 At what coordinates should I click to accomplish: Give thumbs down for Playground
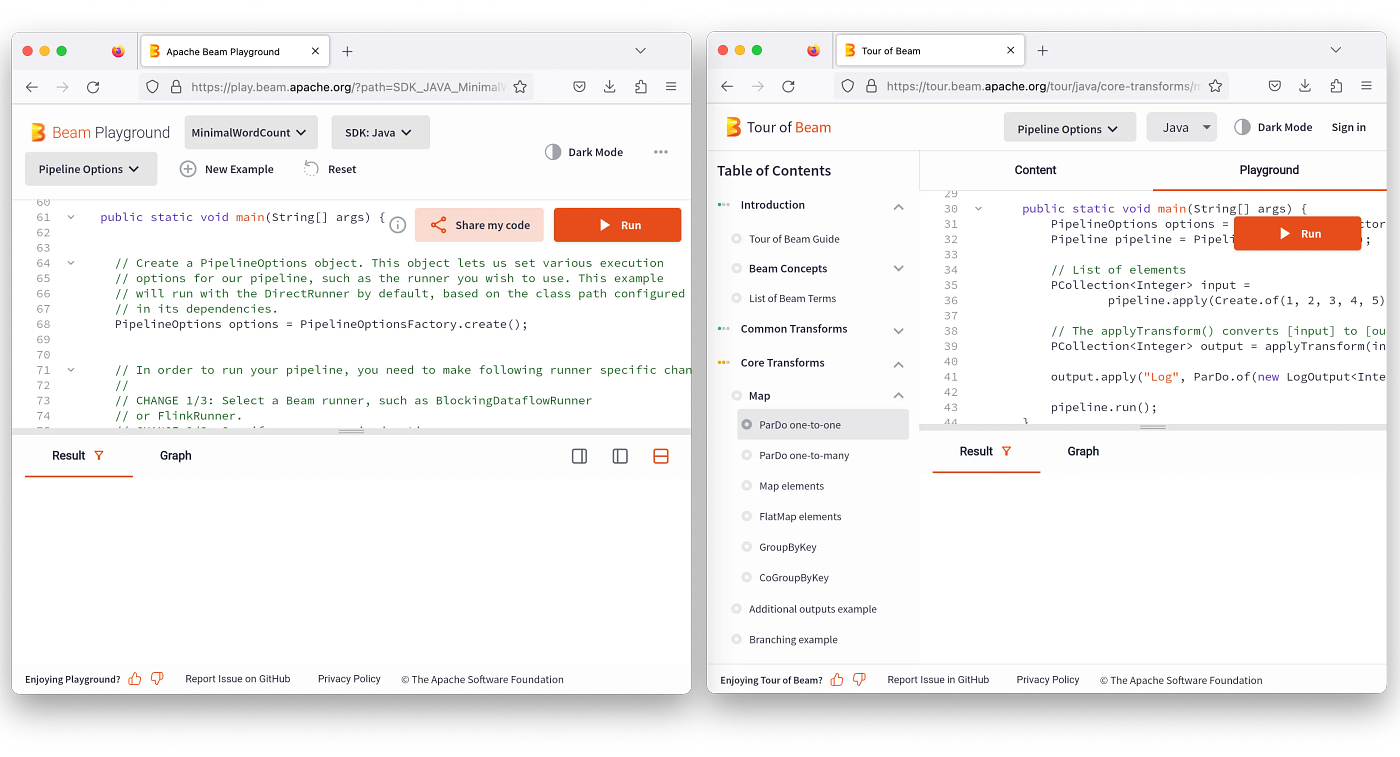point(157,679)
